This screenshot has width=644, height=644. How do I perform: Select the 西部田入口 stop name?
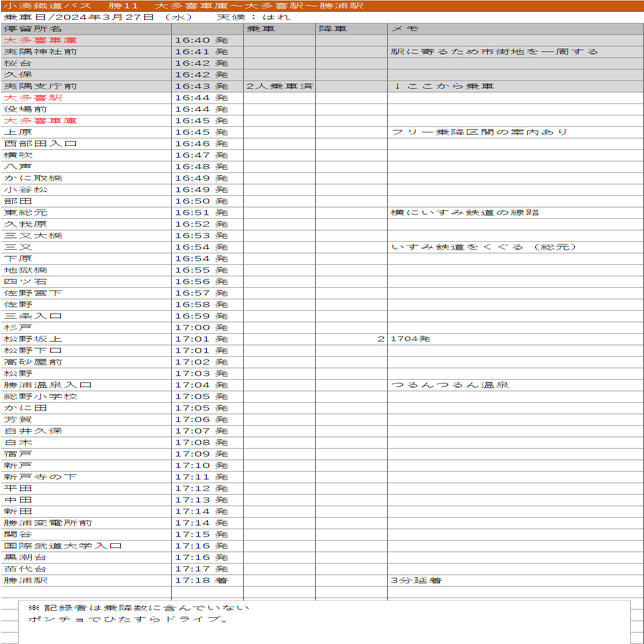pos(40,144)
